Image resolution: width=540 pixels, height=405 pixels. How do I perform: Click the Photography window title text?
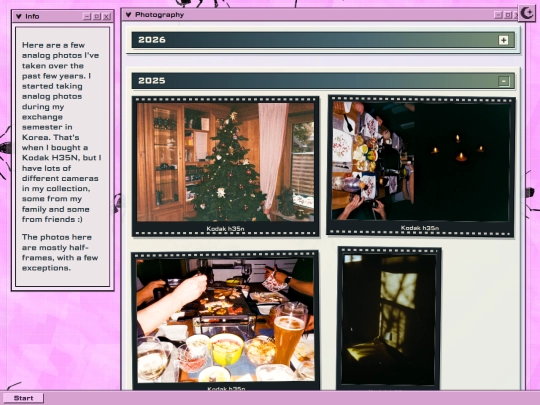click(159, 14)
